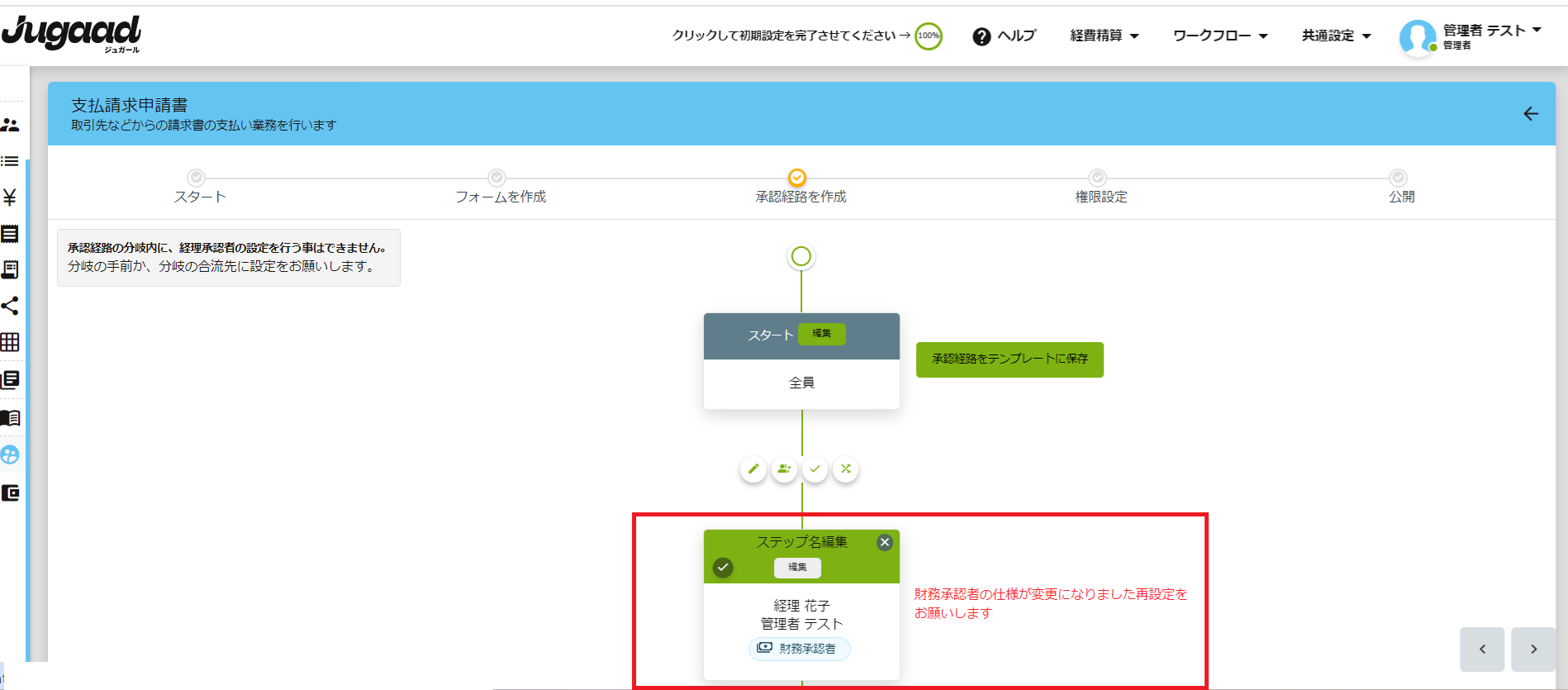Go to the フォームを作成 wizard step
The width and height of the screenshot is (1568, 690).
[x=501, y=188]
